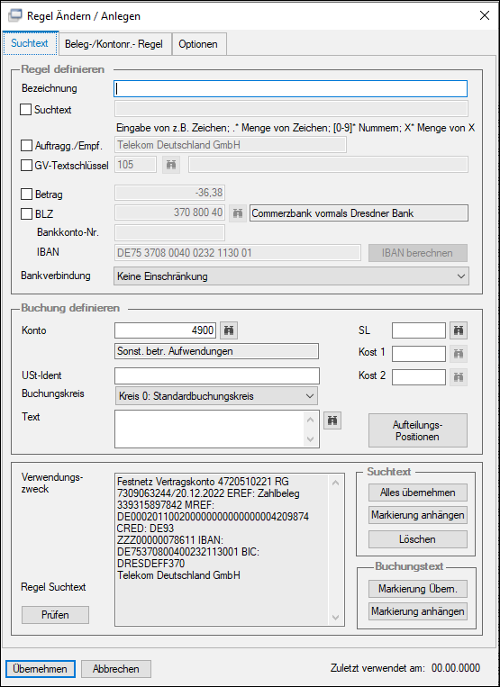Viewport: 500px width, 687px height.
Task: Click the IBAN field DE75 3708 0040
Action: (237, 253)
